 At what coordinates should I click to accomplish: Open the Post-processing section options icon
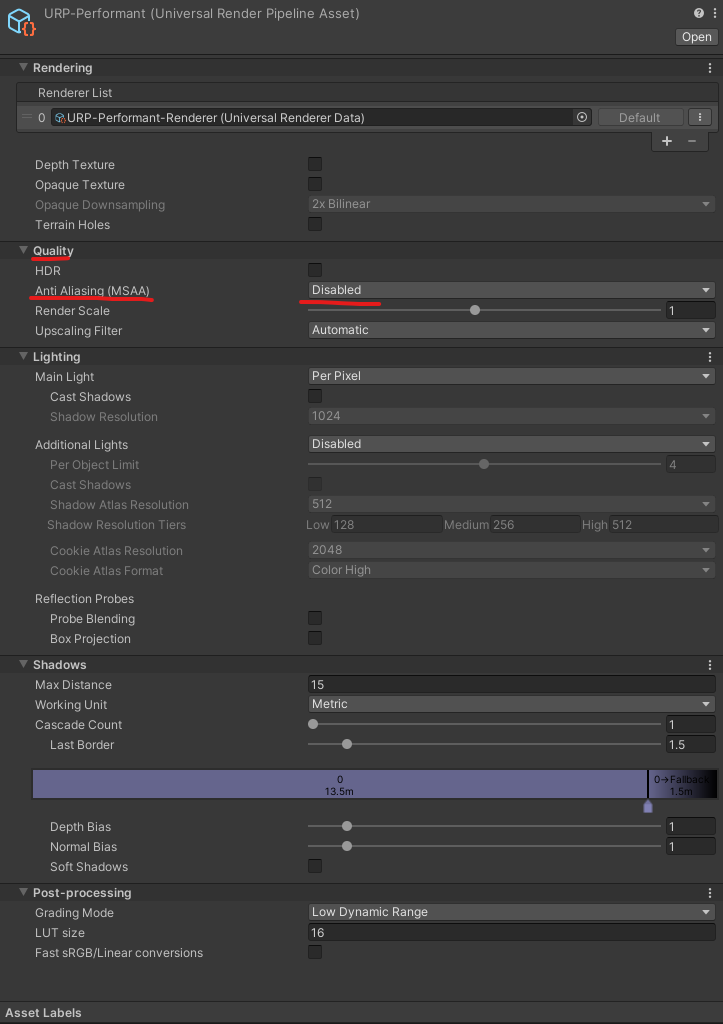click(x=710, y=892)
